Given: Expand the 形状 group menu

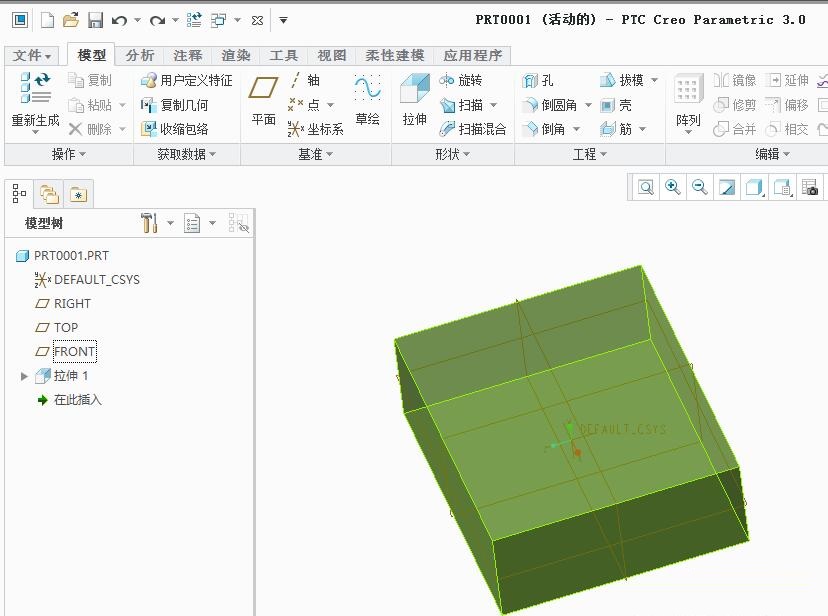Looking at the screenshot, I should [x=453, y=154].
